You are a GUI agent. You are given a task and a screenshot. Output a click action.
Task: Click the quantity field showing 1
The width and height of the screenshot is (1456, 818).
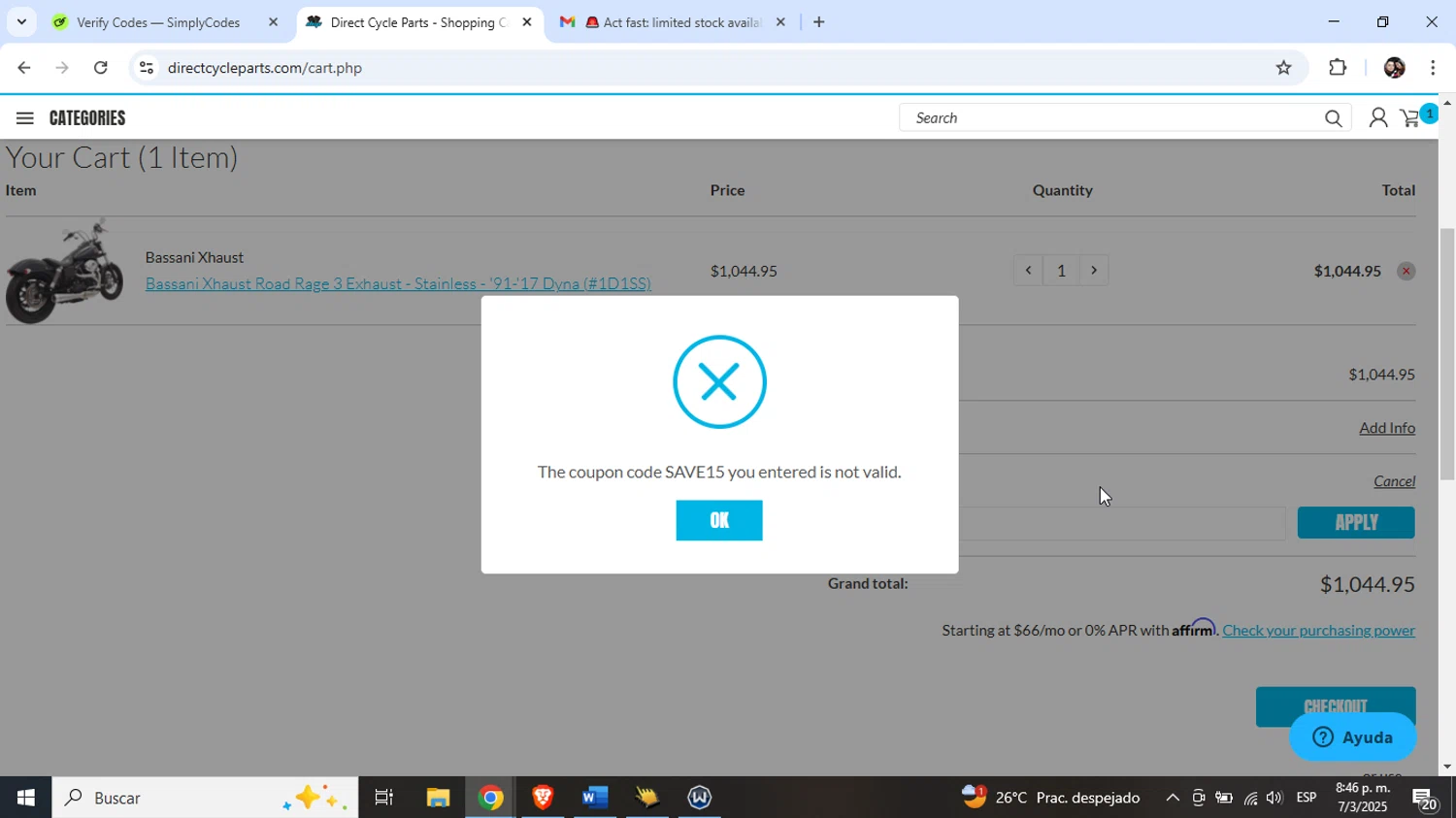(x=1061, y=271)
